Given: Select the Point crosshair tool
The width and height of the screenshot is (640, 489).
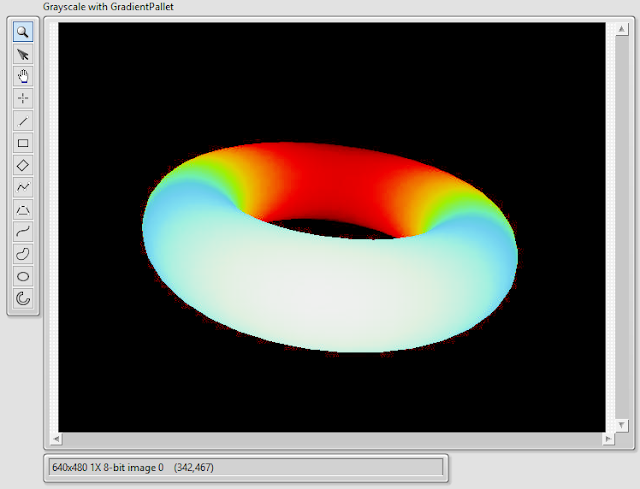Looking at the screenshot, I should 23,98.
